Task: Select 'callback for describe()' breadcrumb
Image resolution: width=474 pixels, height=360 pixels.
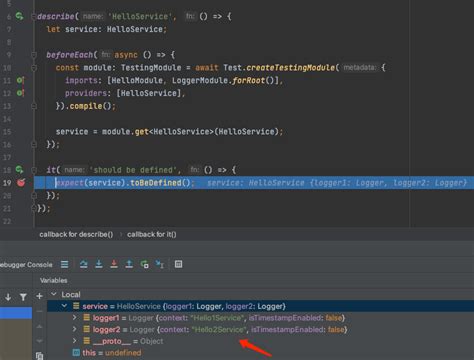Action: pos(76,234)
